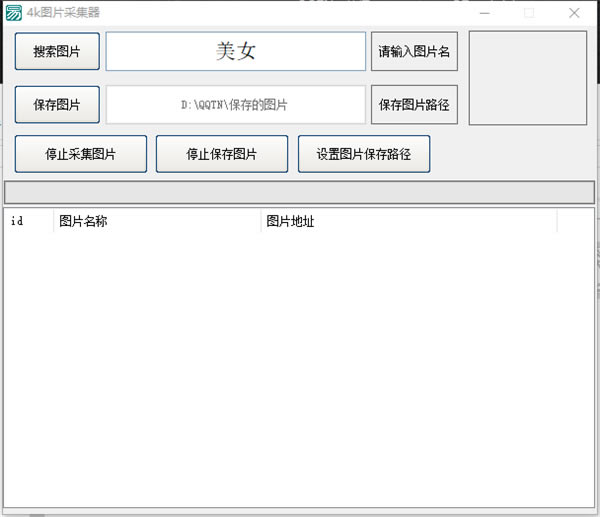Viewport: 600px width, 517px height.
Task: Maximize the 4k图片采集器 window
Action: click(x=529, y=13)
